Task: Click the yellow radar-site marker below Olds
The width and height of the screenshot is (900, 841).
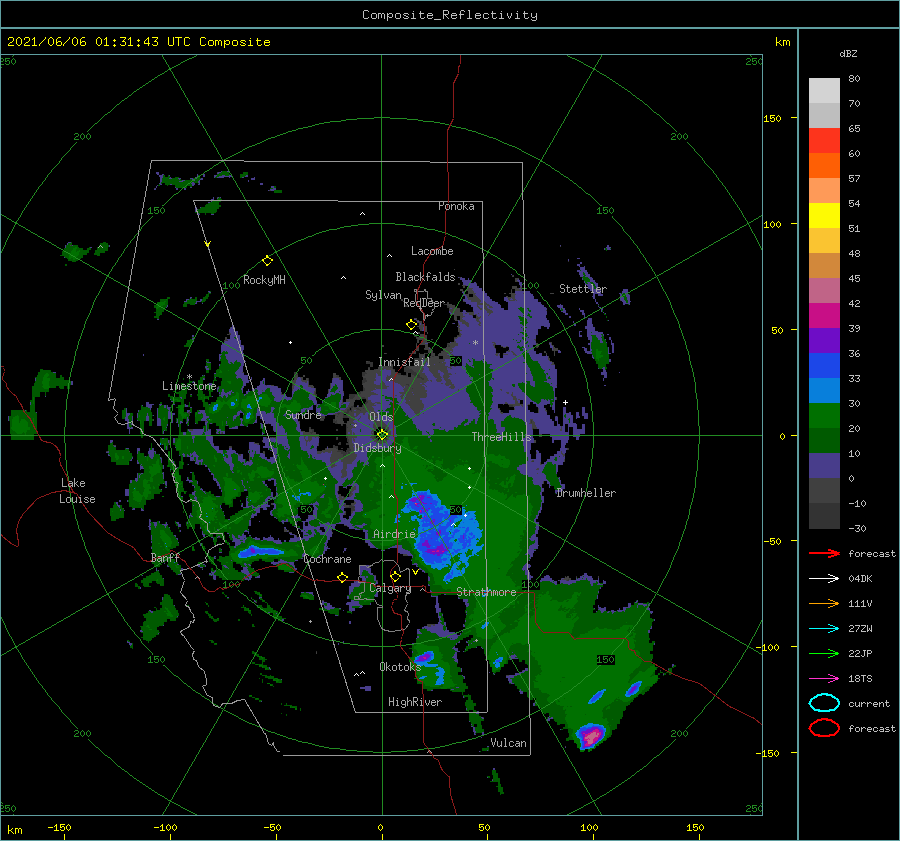Action: click(382, 435)
